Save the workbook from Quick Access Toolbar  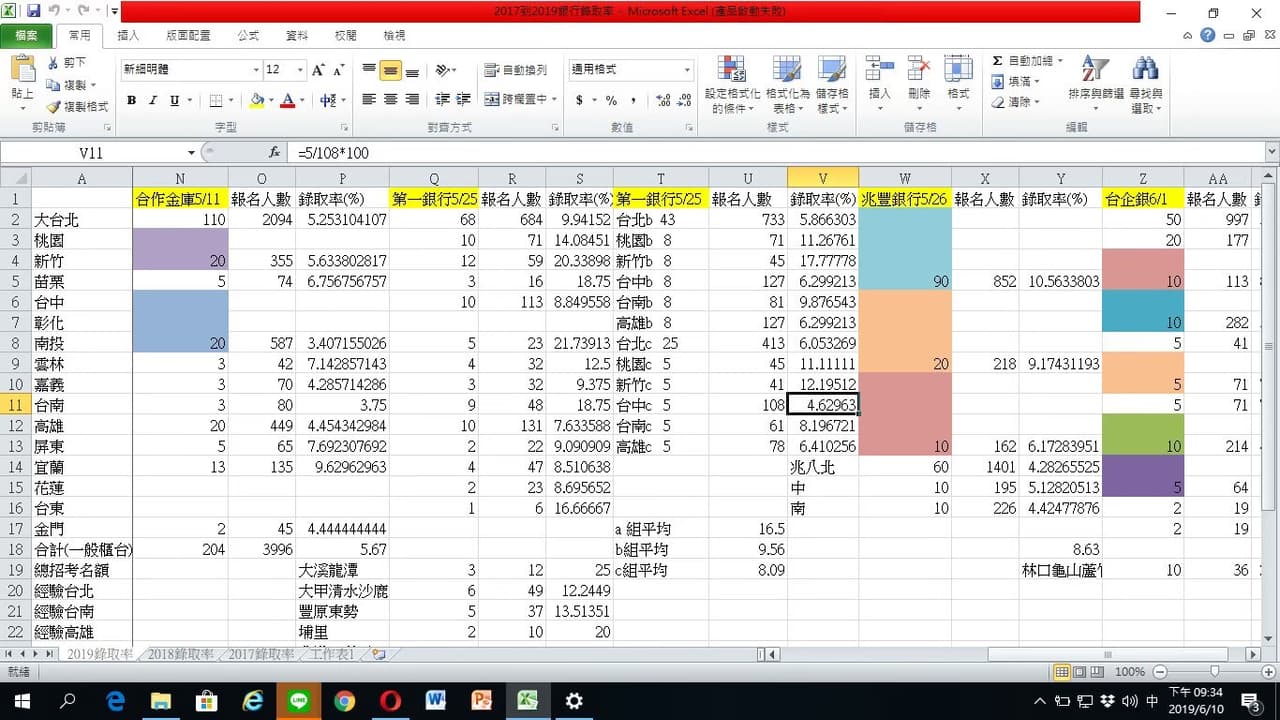33,11
